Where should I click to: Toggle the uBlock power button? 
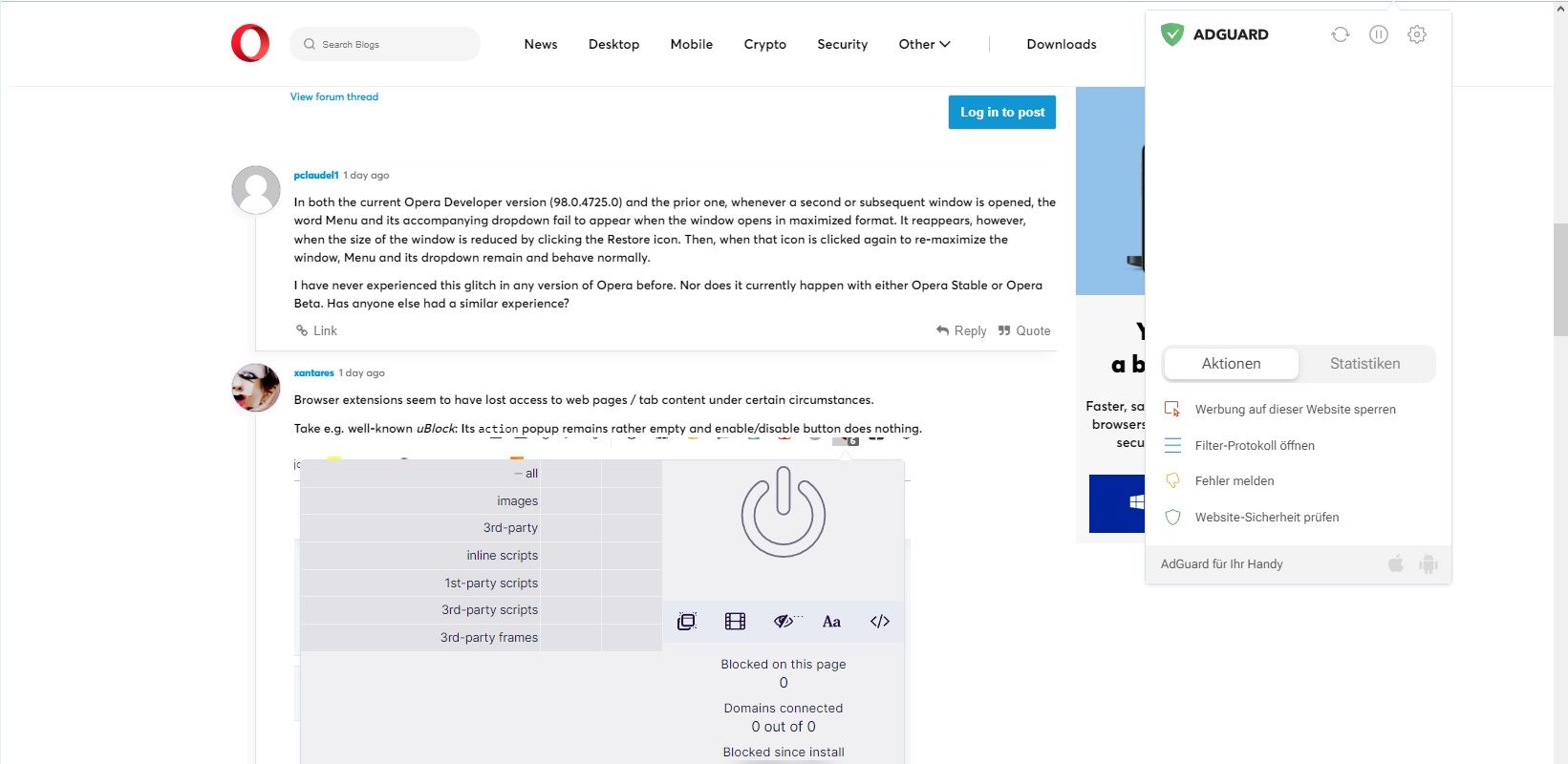(x=784, y=513)
